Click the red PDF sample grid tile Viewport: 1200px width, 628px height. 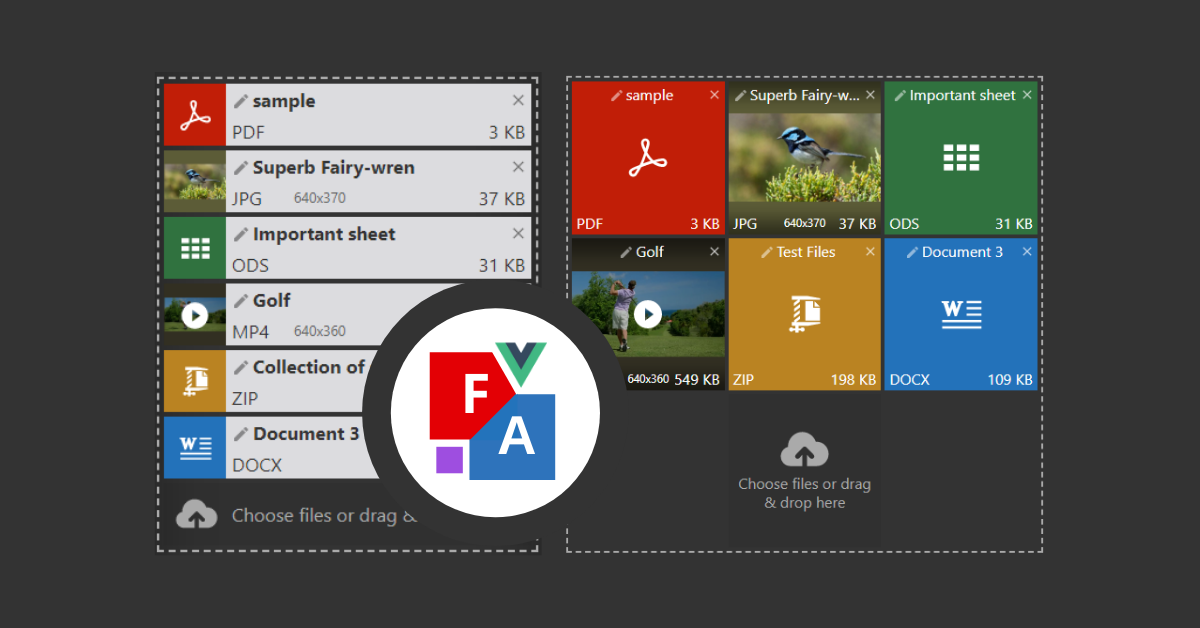tap(647, 158)
